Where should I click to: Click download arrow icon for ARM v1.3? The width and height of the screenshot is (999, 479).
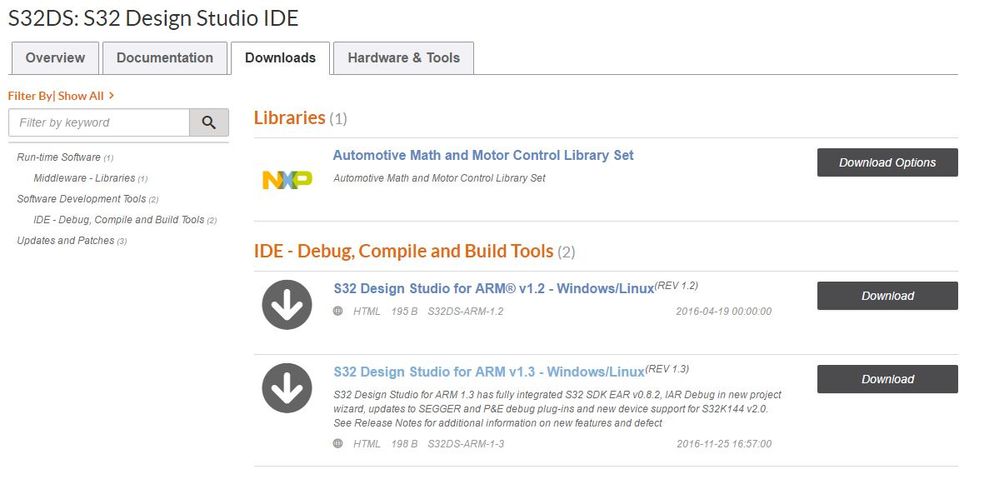tap(287, 388)
